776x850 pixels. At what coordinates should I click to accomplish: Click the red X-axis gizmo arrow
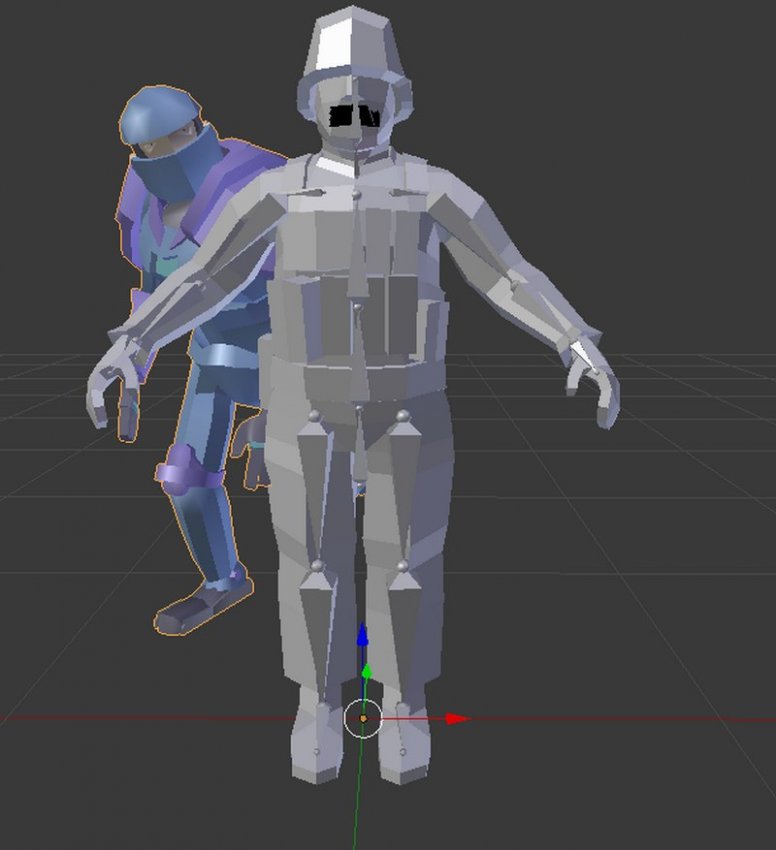click(x=455, y=718)
